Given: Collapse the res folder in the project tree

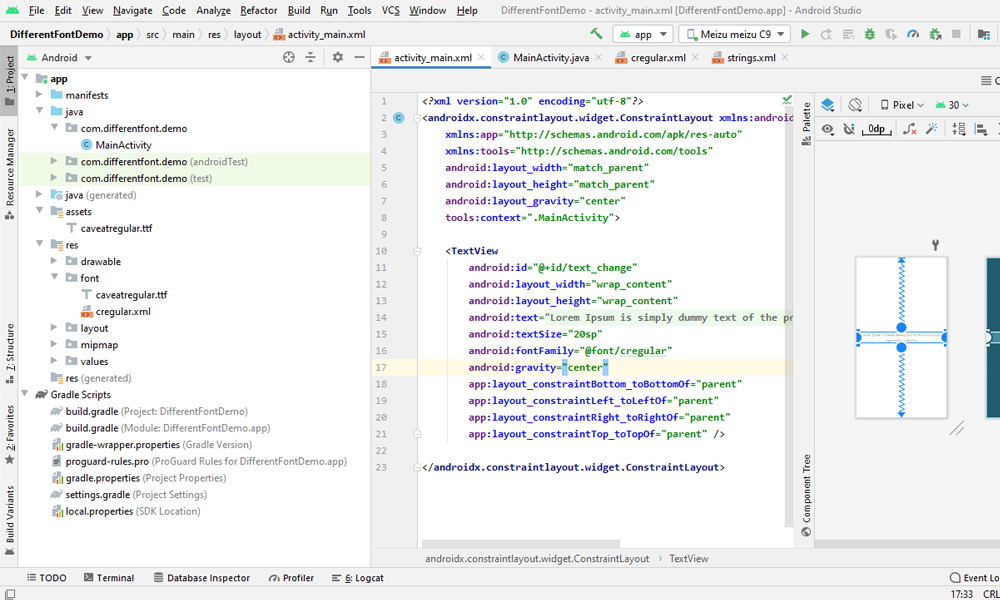Looking at the screenshot, I should click(40, 244).
